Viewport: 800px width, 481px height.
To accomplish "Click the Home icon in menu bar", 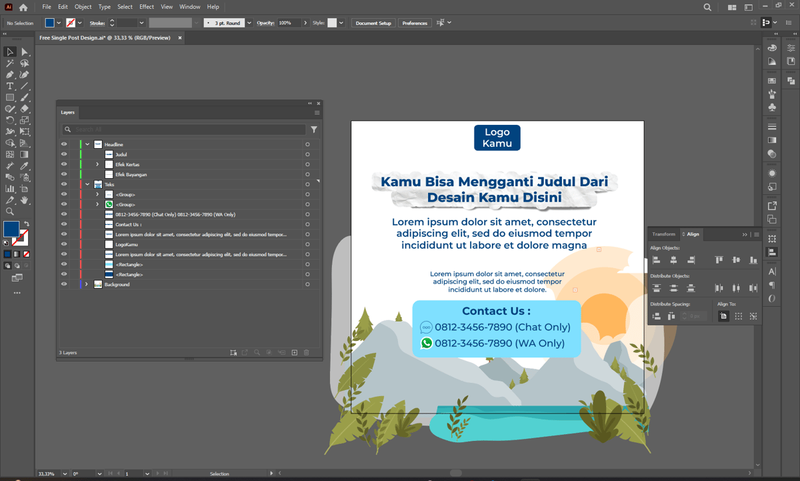I will [x=23, y=7].
